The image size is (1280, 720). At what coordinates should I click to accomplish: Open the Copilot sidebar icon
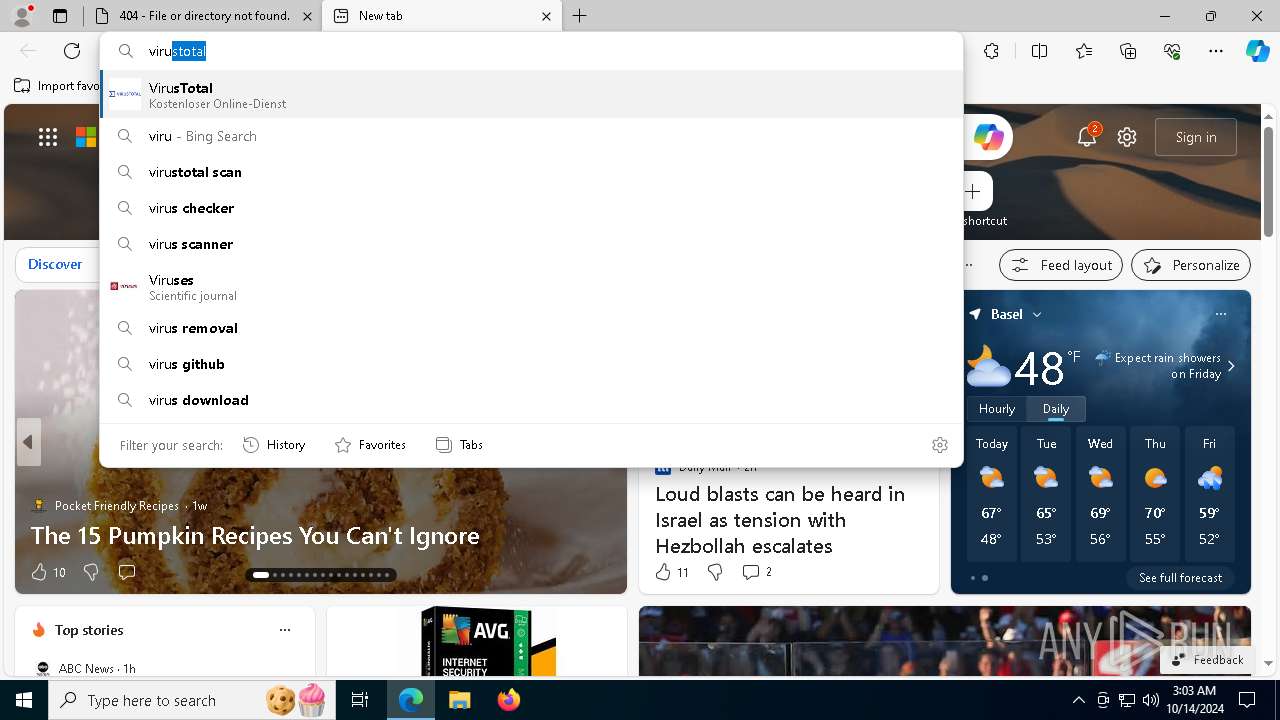click(x=1257, y=51)
